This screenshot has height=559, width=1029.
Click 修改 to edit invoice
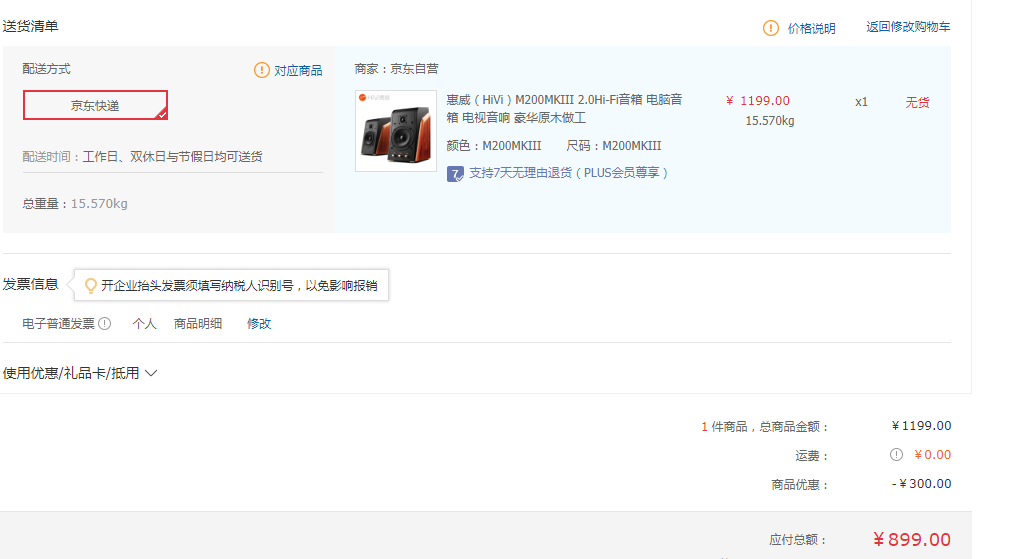click(x=259, y=323)
